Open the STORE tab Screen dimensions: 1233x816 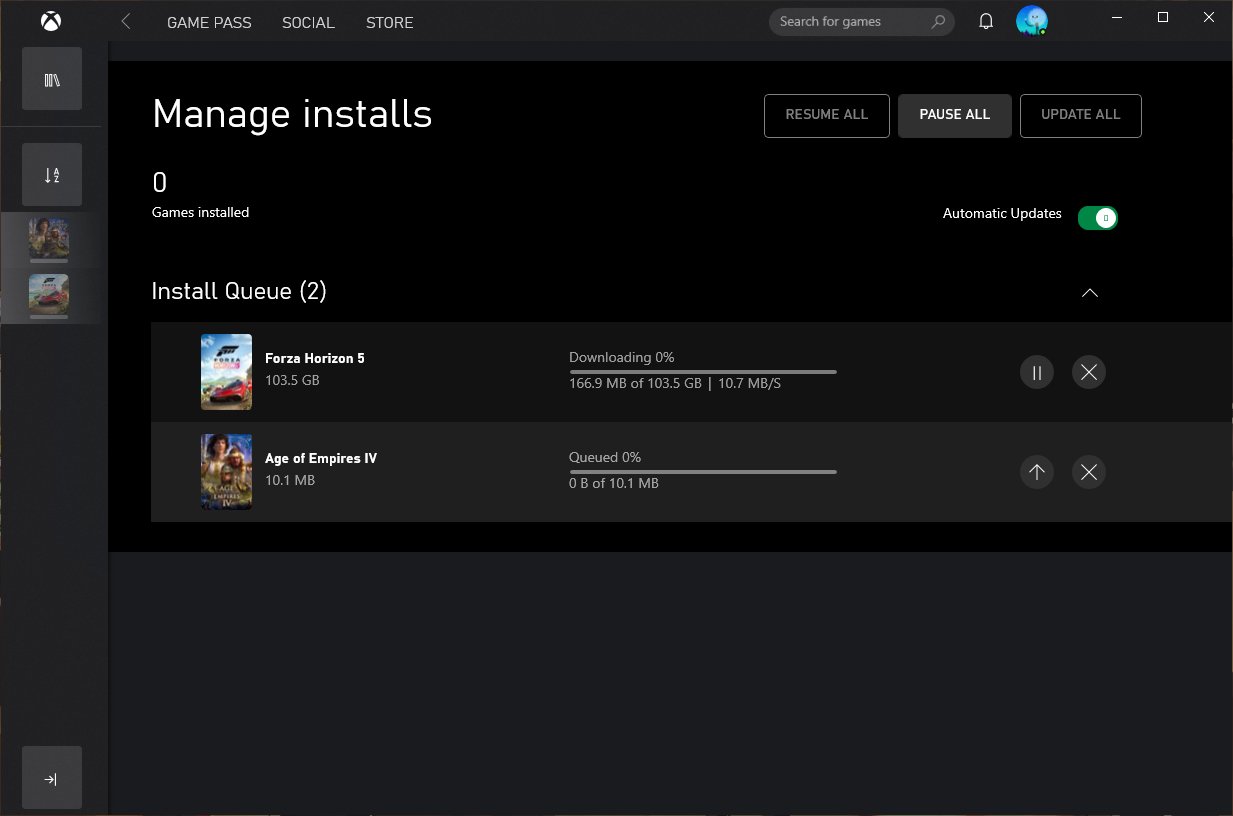pyautogui.click(x=389, y=22)
